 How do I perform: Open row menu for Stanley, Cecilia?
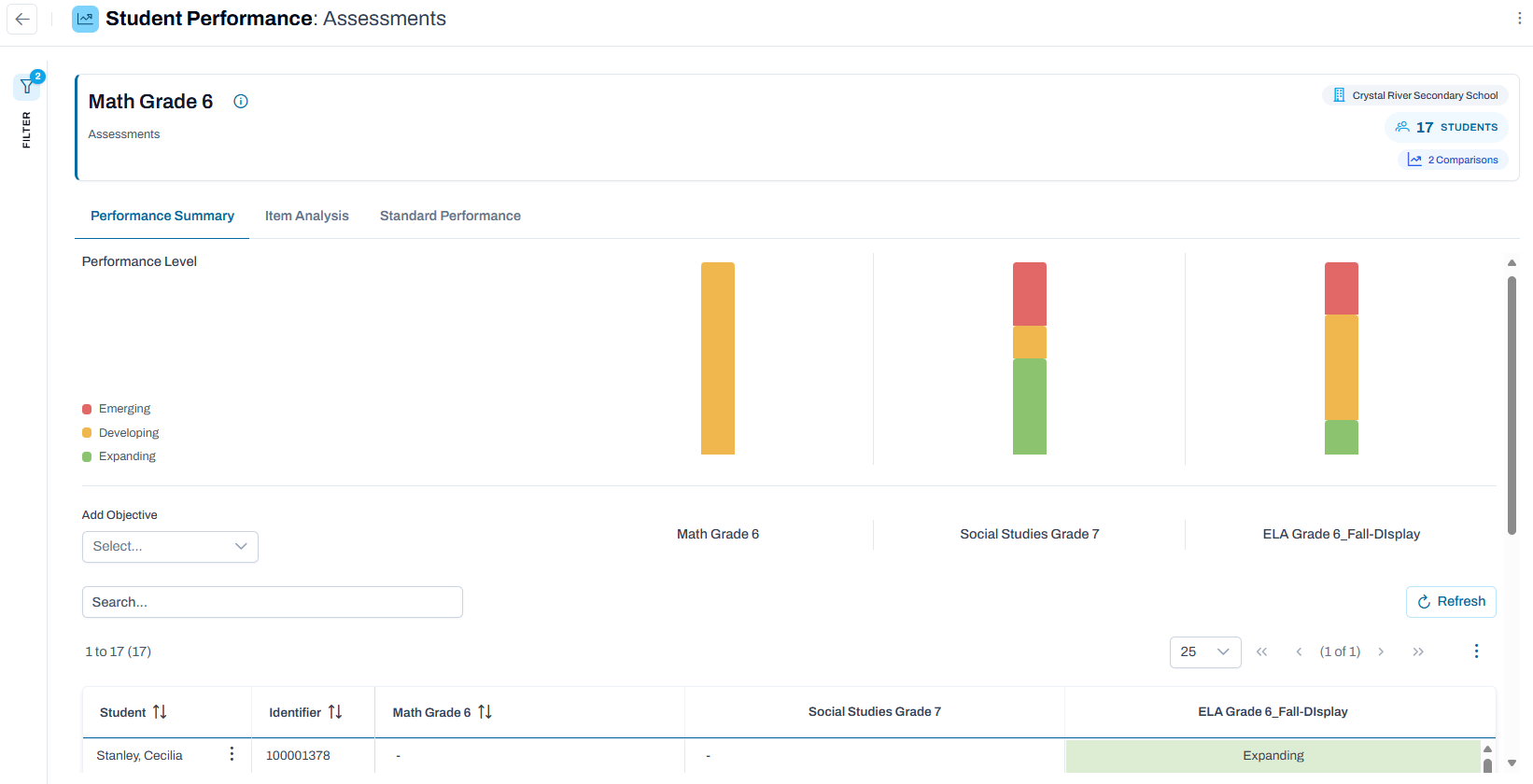[232, 754]
